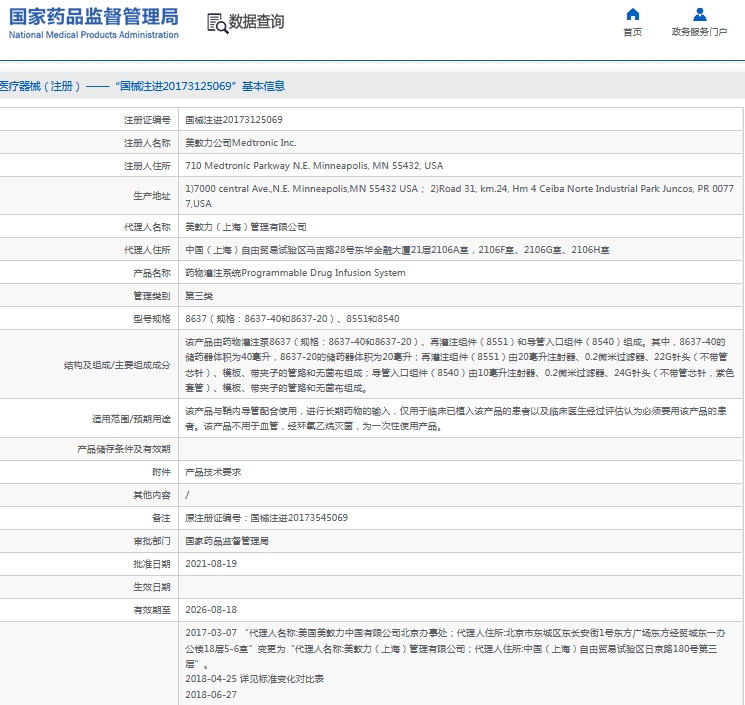This screenshot has height=705, width=745.
Task: Select the 7000 central Ave production address
Action: coord(459,196)
